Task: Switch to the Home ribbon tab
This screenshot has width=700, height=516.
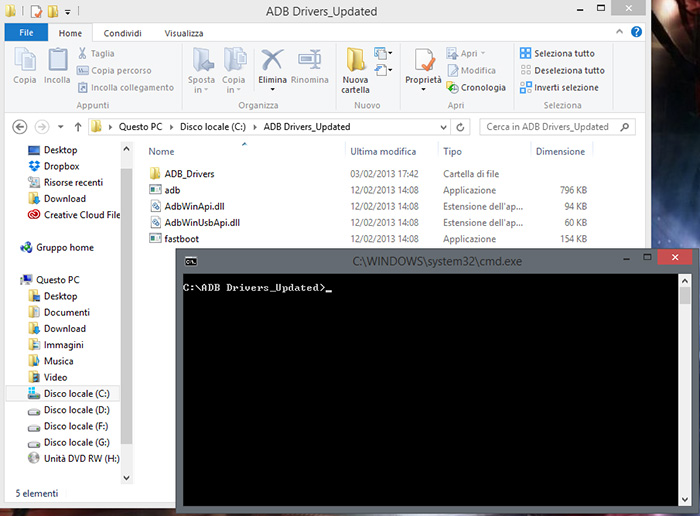Action: [x=70, y=33]
